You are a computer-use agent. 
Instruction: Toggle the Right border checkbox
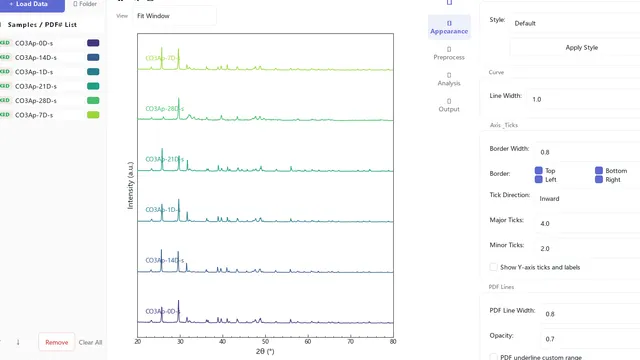click(x=599, y=180)
